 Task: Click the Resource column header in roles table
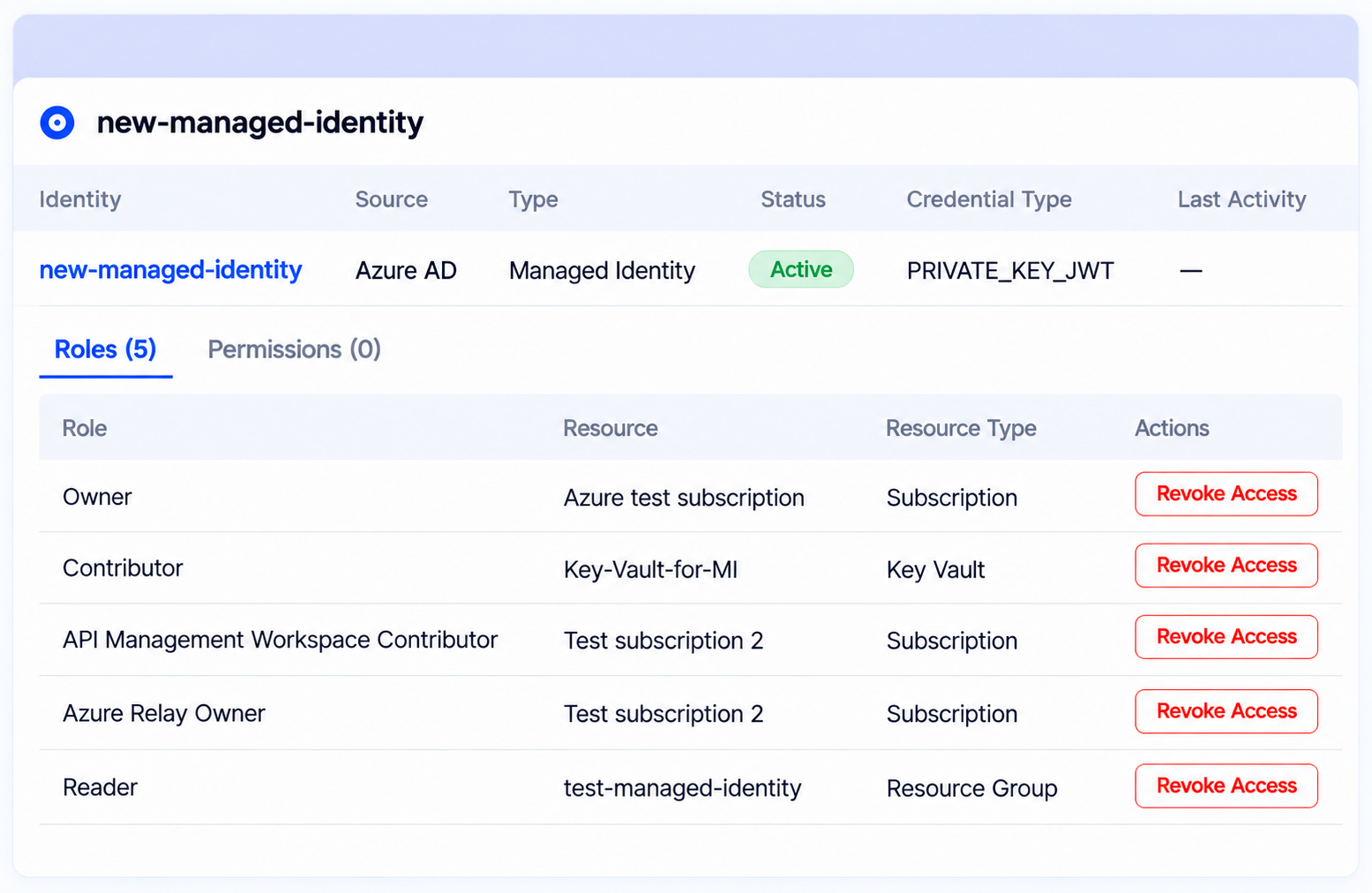pos(611,428)
